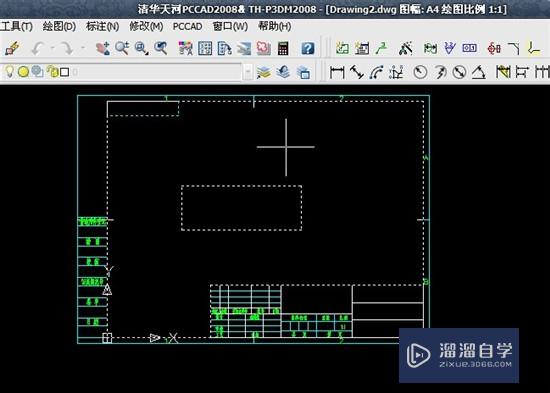Click the Undo arrow
The image size is (550, 393).
38,48
